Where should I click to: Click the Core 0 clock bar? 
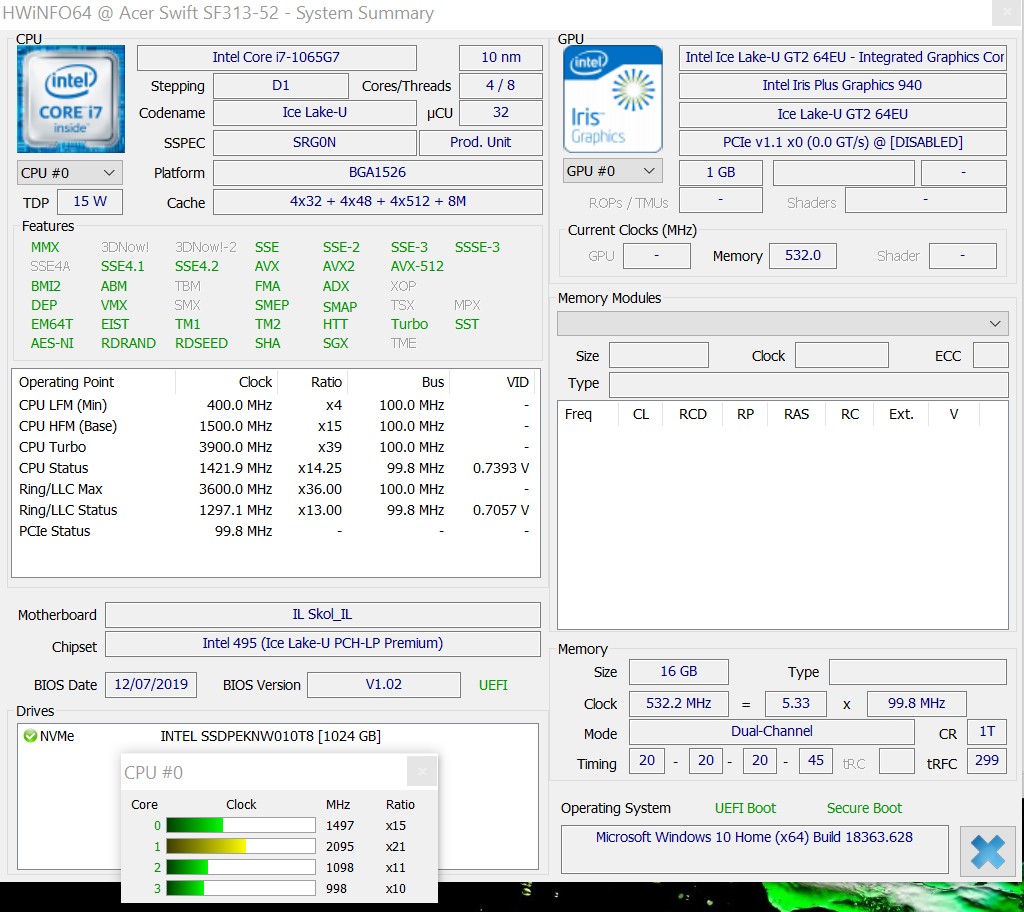tap(241, 825)
